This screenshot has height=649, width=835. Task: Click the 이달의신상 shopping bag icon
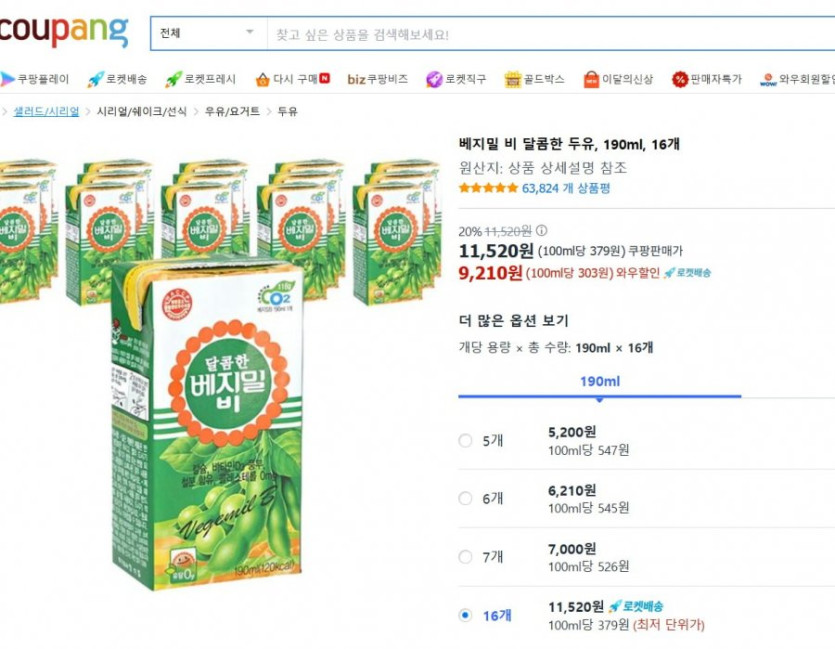point(591,79)
